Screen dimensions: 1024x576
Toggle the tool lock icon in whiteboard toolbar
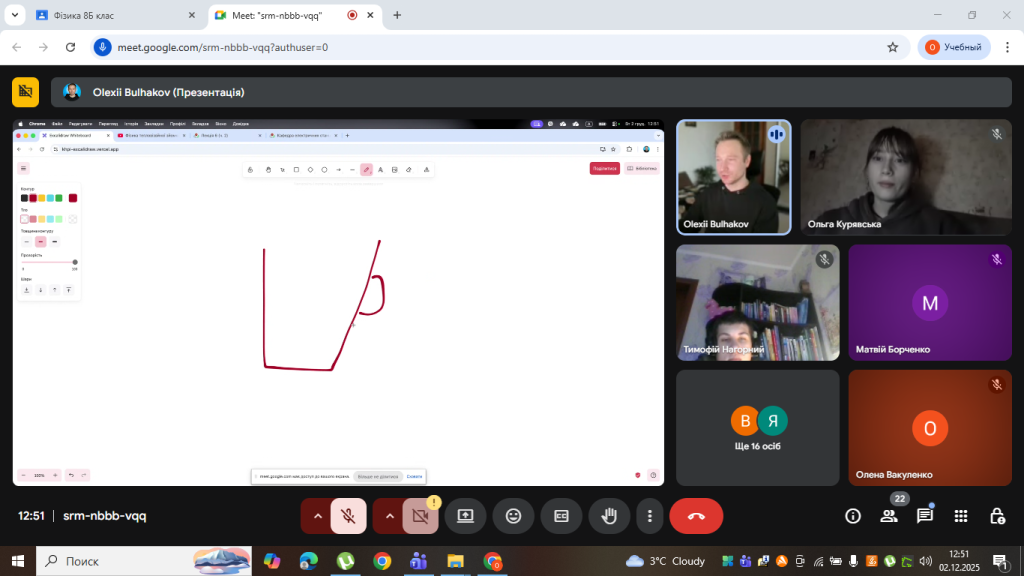click(x=250, y=170)
